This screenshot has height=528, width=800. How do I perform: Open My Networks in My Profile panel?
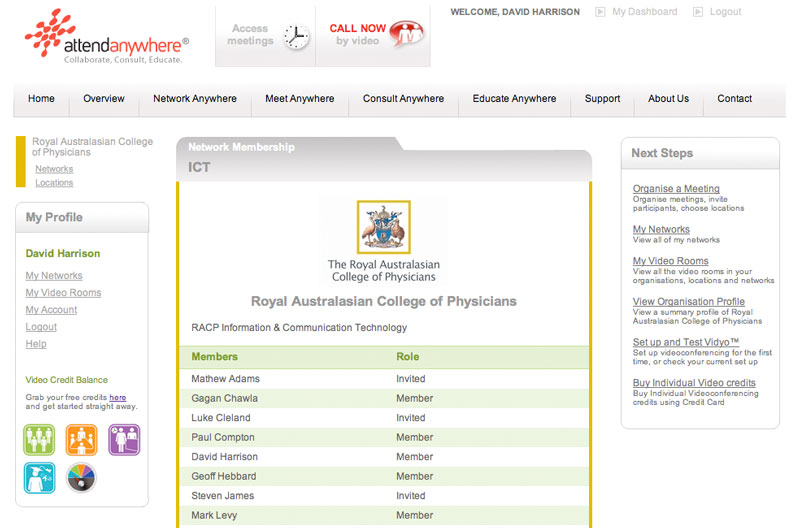(x=54, y=275)
